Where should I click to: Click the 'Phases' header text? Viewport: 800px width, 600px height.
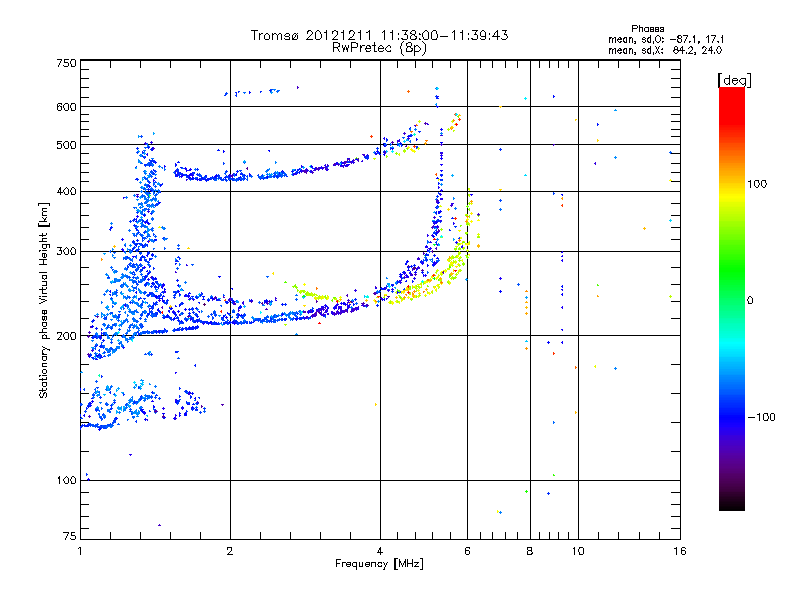647,29
